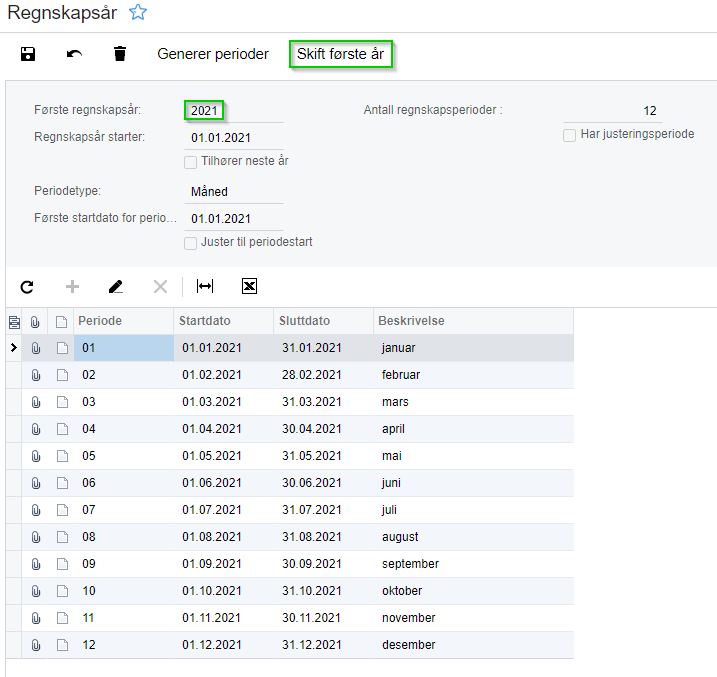Open attachment icon for period 08
This screenshot has height=677, width=717.
36,537
